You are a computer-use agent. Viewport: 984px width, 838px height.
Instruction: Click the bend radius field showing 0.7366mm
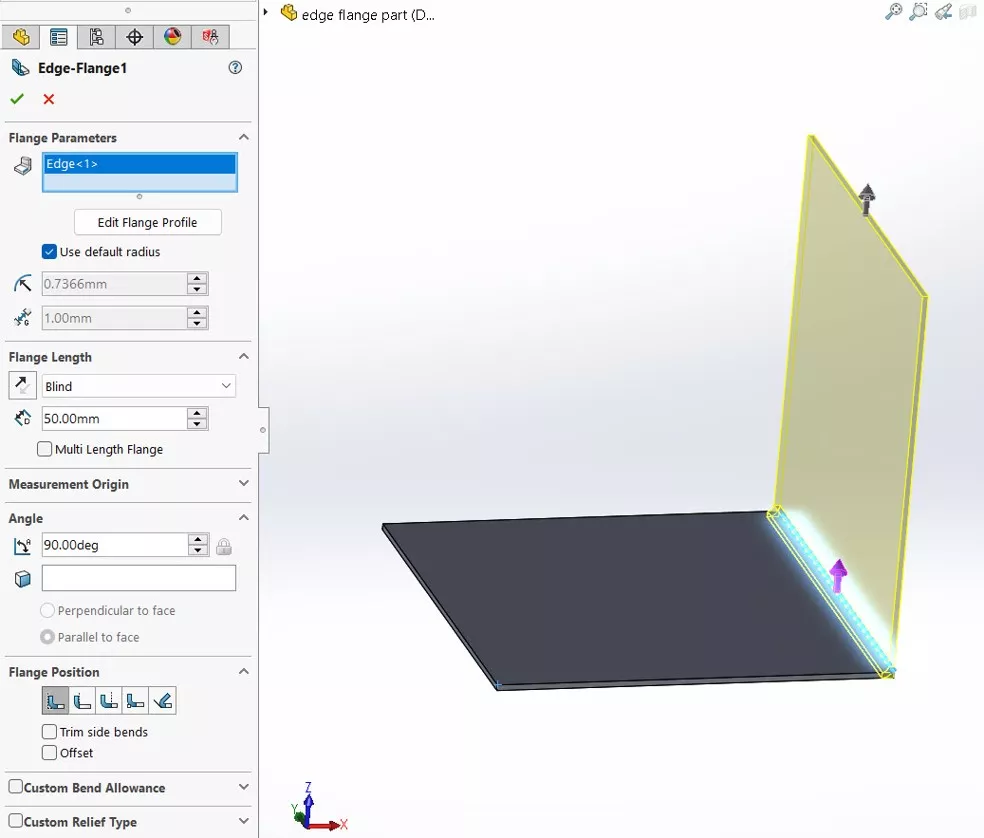click(114, 284)
